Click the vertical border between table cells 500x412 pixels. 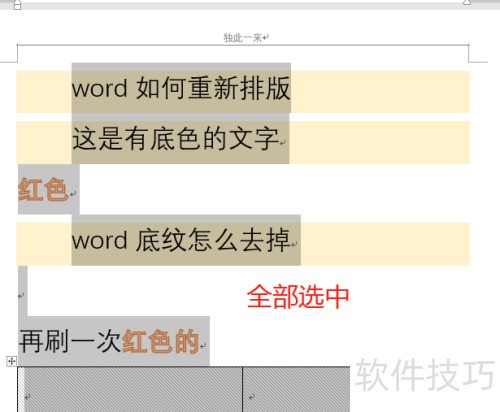tap(242, 389)
